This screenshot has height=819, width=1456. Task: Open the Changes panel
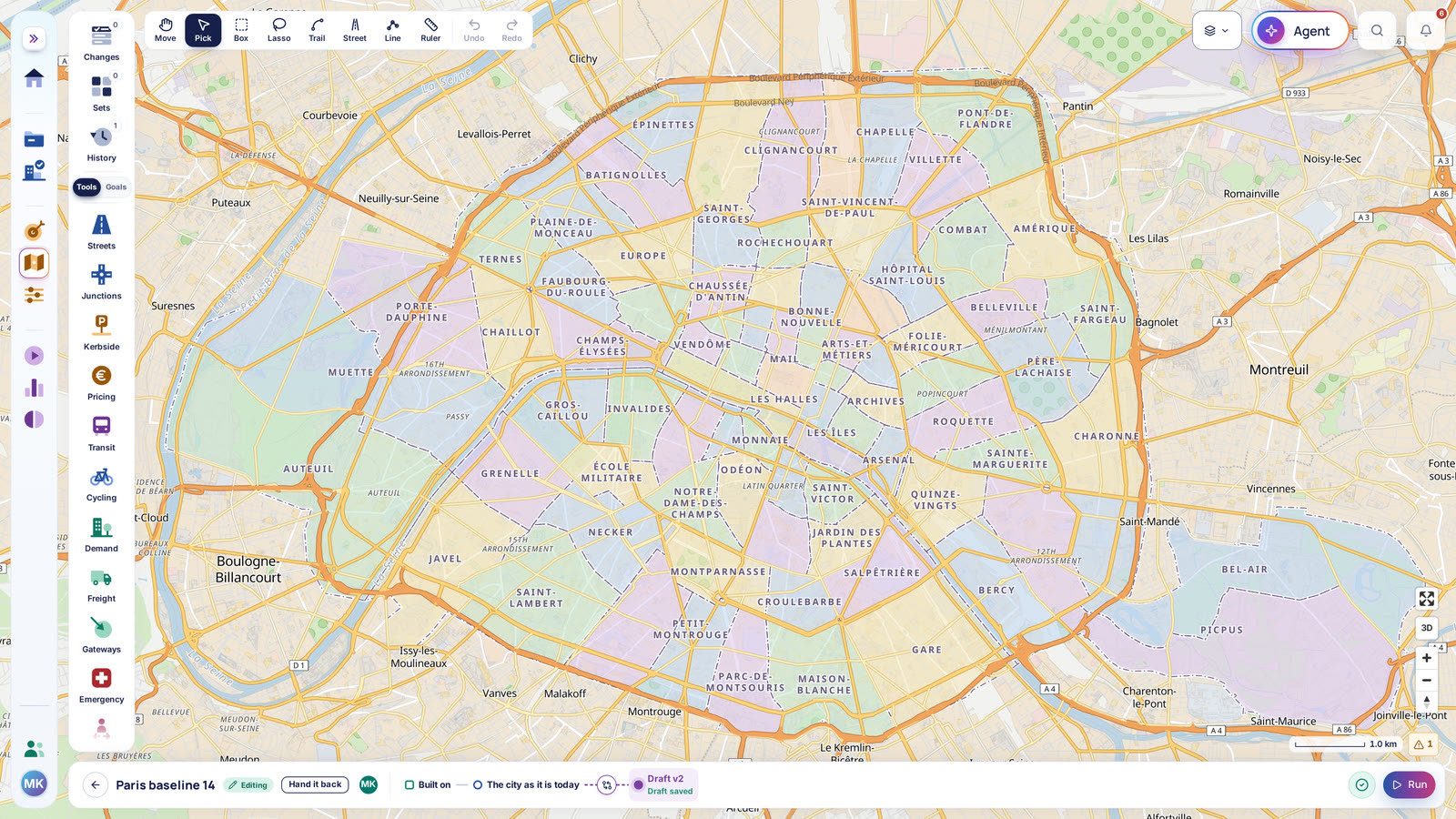(101, 42)
